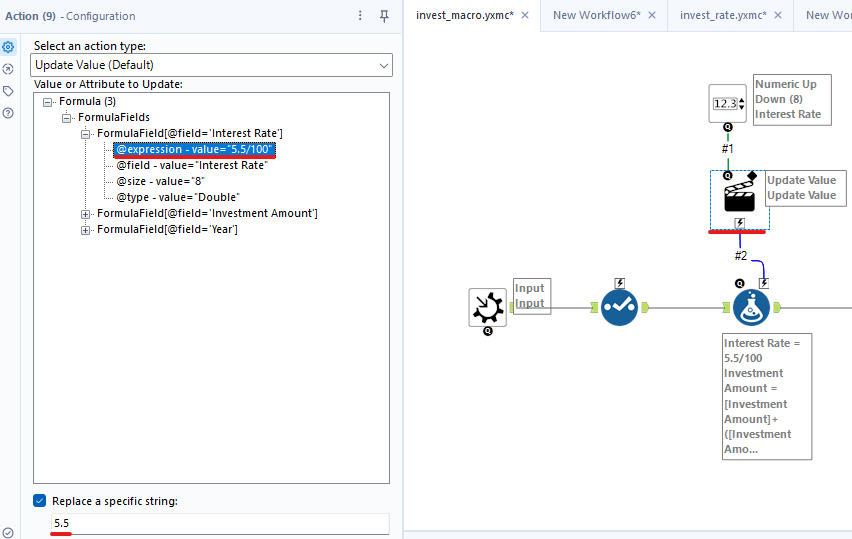Click lightning anchor above the Select tool

point(619,283)
